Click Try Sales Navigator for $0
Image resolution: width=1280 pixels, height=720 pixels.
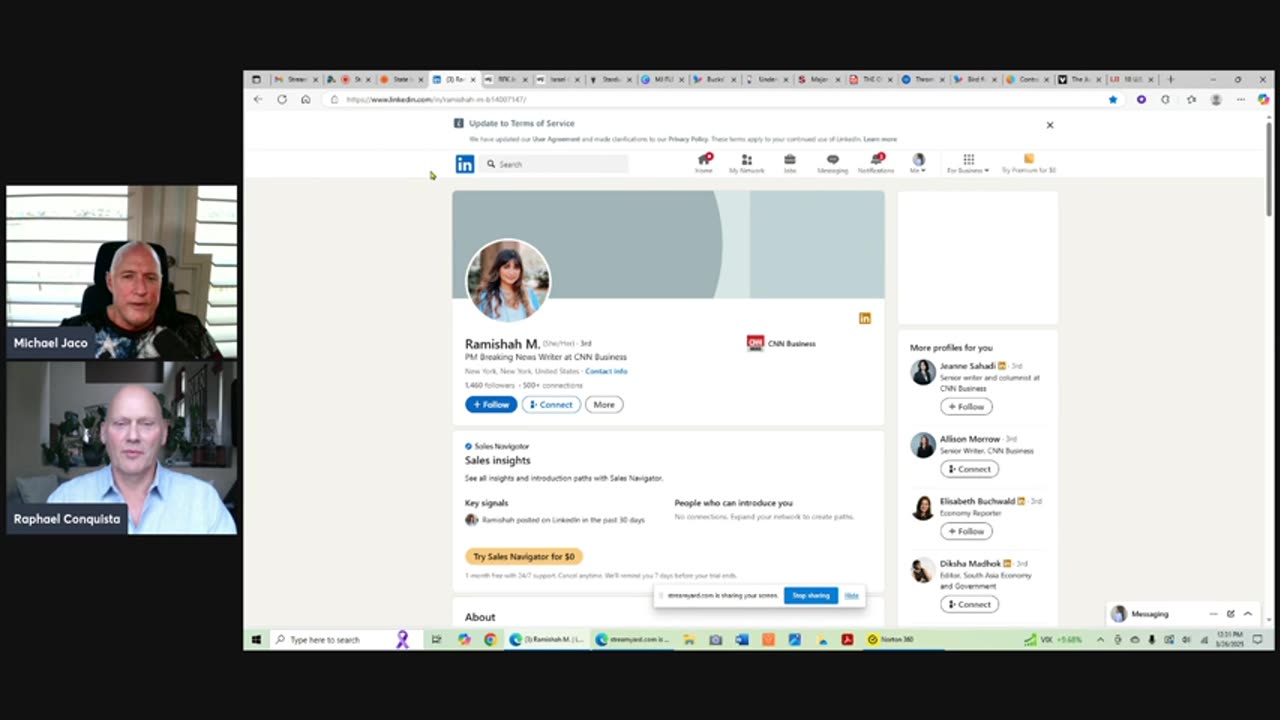pos(524,556)
